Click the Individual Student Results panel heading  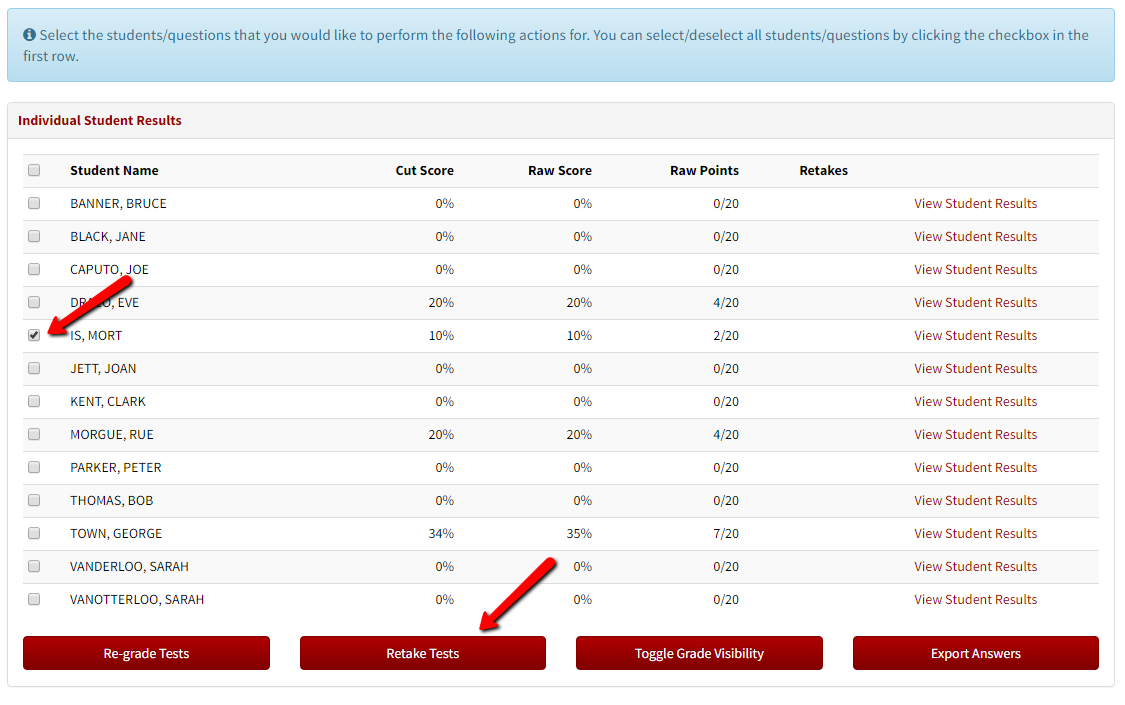pos(100,120)
